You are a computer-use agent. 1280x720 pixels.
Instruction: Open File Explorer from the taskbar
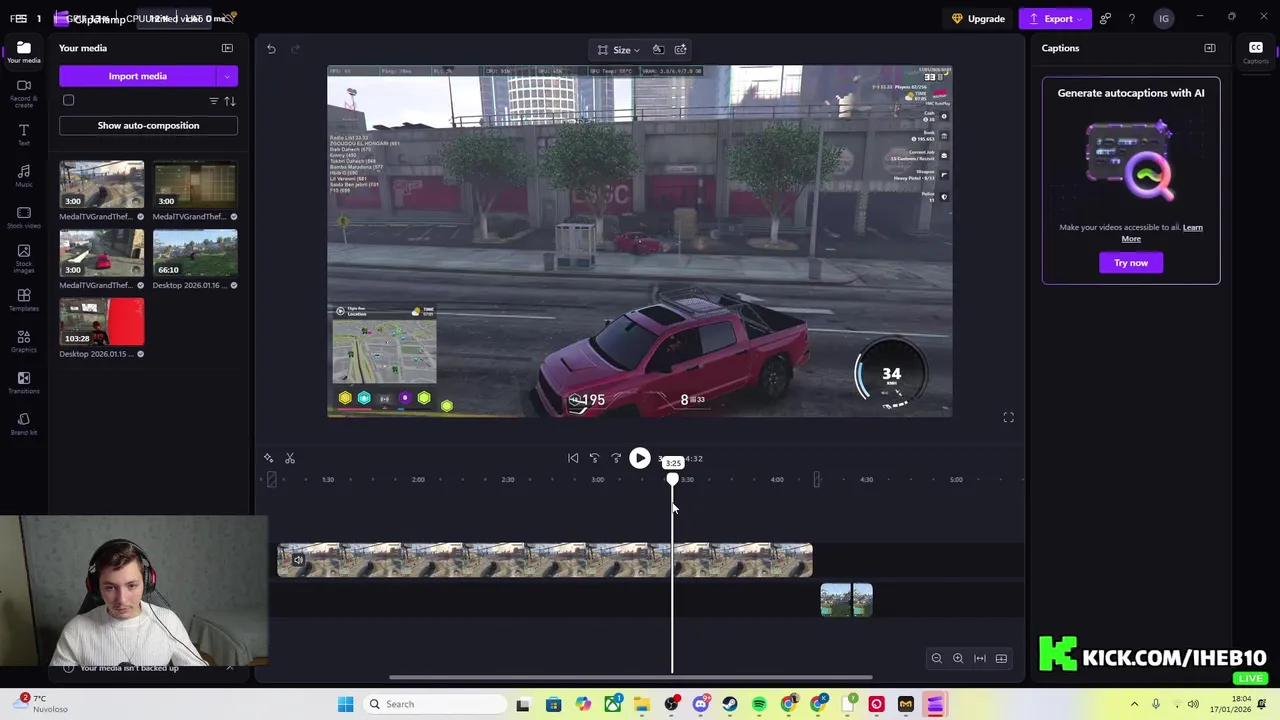(641, 704)
